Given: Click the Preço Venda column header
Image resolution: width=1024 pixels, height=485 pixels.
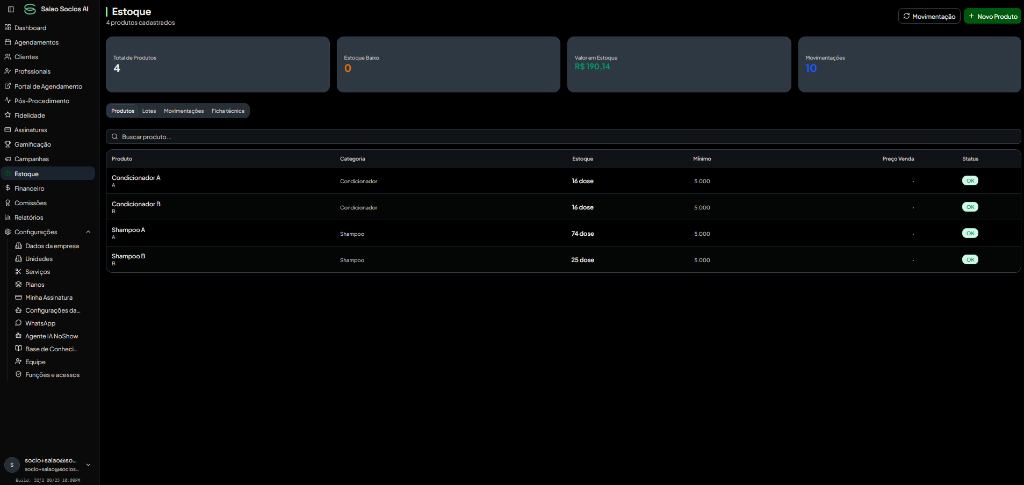Looking at the screenshot, I should [898, 159].
